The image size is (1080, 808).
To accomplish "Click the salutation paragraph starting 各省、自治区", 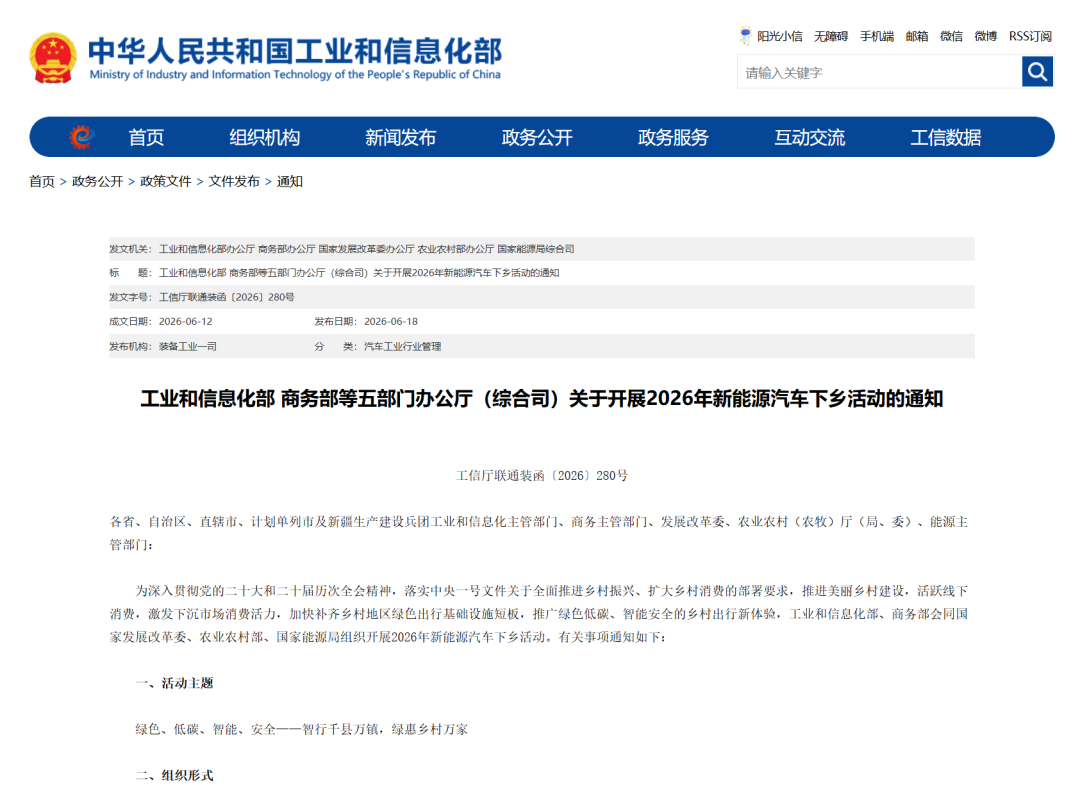I will pos(539,533).
